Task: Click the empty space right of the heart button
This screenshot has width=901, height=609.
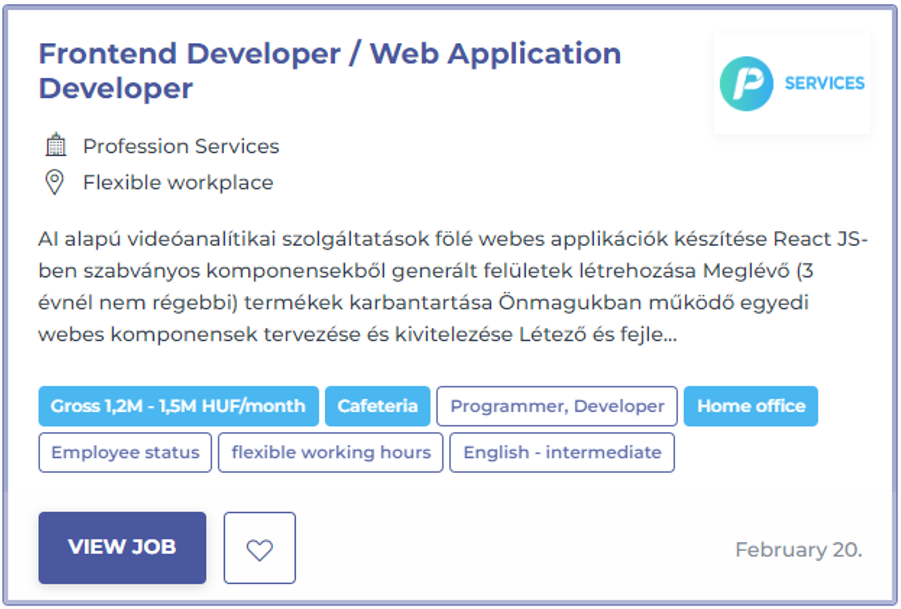Action: [x=500, y=548]
